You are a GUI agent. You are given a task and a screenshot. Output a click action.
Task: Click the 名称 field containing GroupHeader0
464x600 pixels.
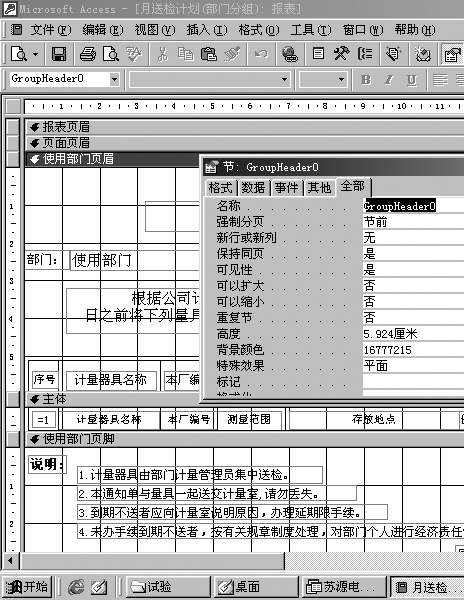[413, 206]
